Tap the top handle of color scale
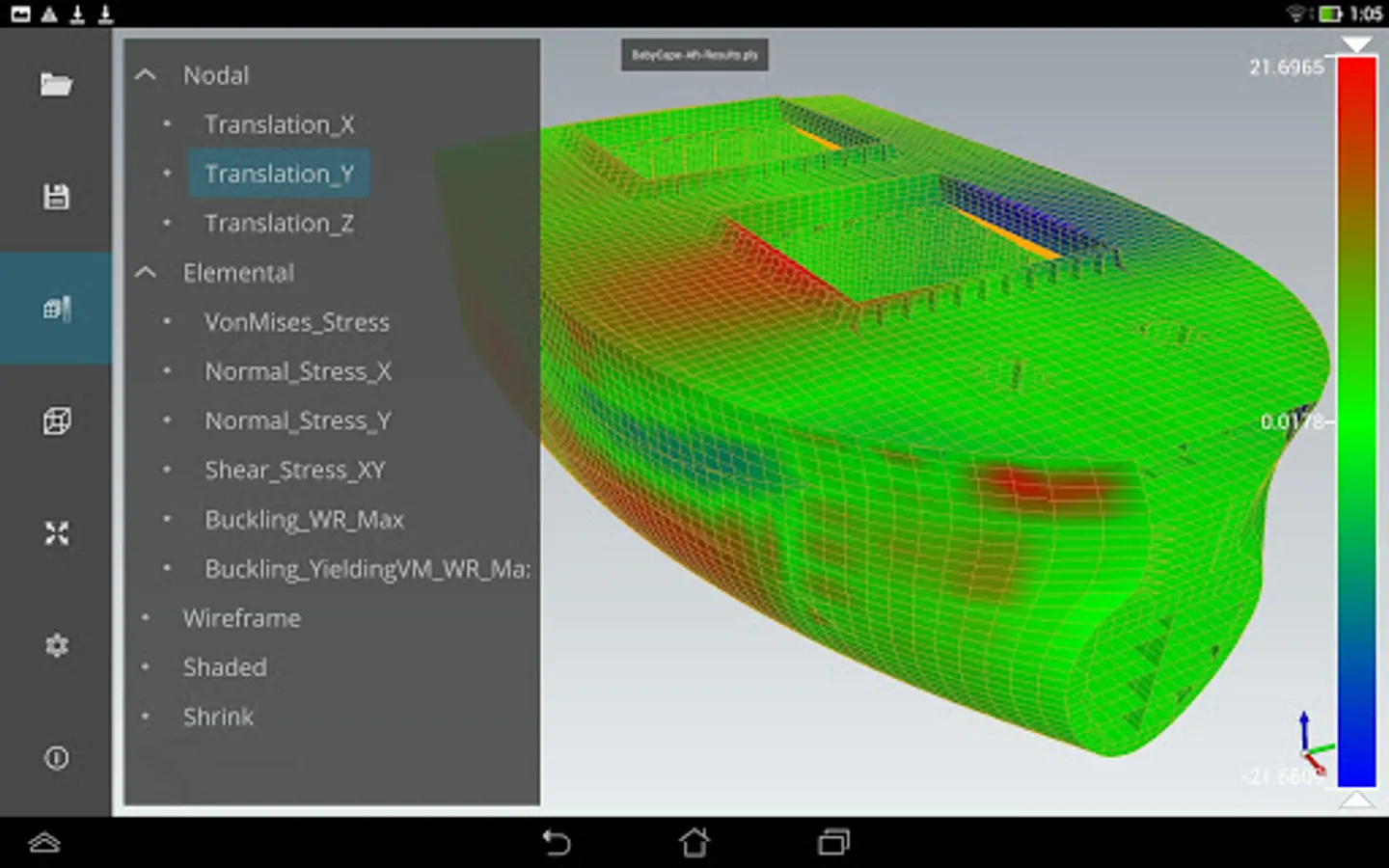This screenshot has height=868, width=1389. (x=1356, y=44)
